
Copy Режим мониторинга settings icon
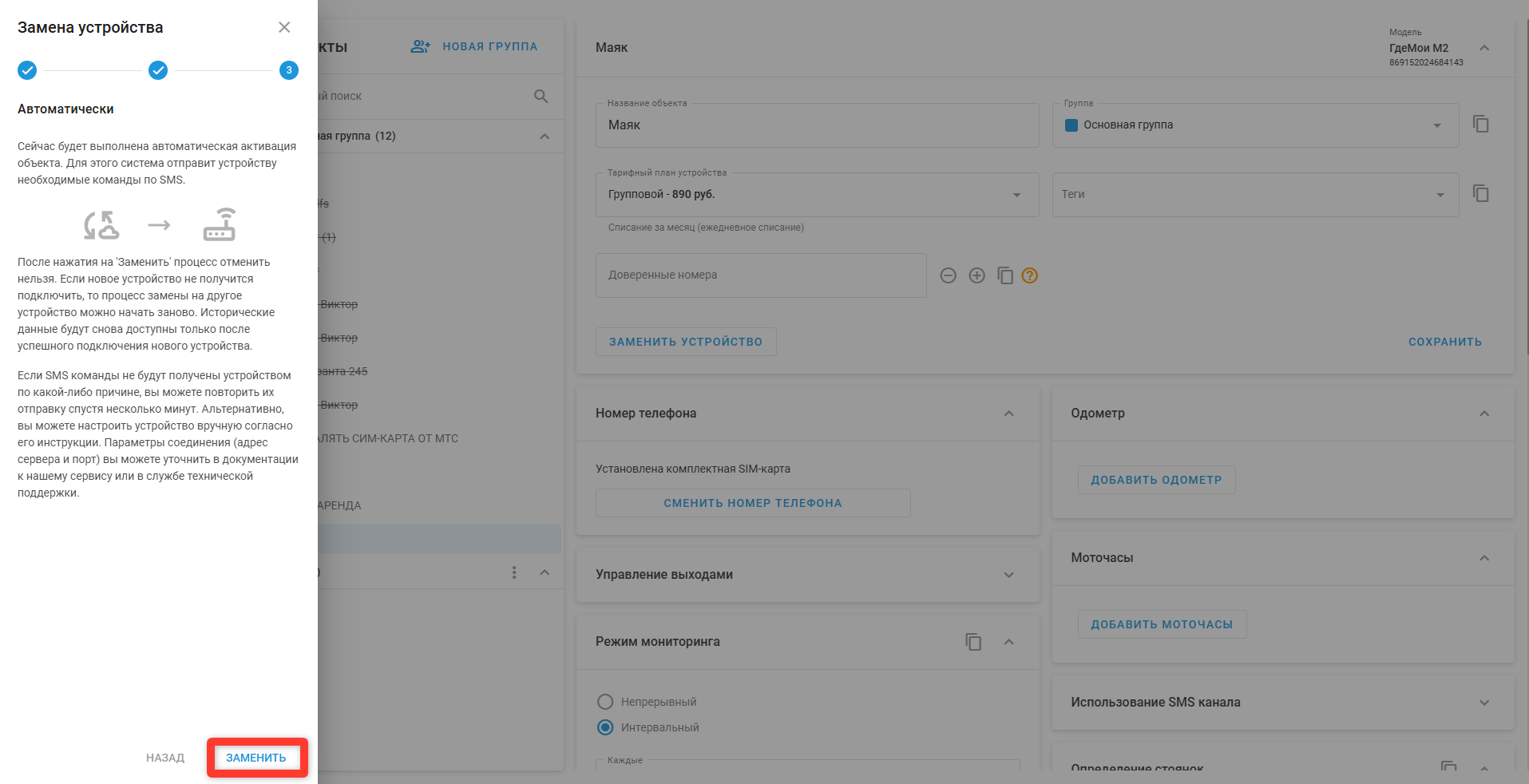[x=973, y=642]
